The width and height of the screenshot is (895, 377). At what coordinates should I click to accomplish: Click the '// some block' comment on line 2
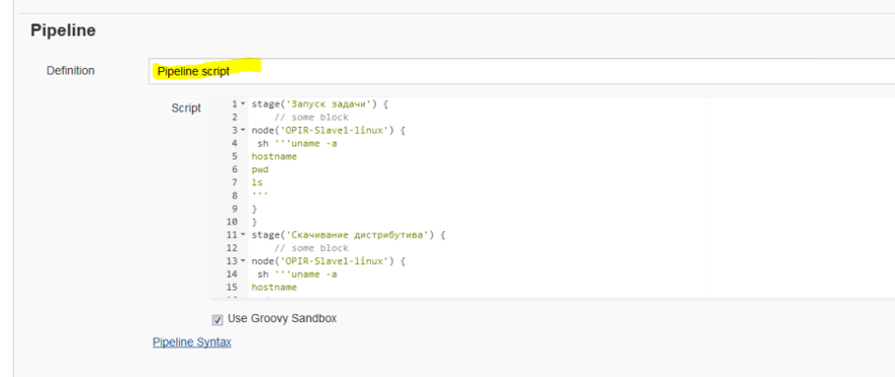311,117
